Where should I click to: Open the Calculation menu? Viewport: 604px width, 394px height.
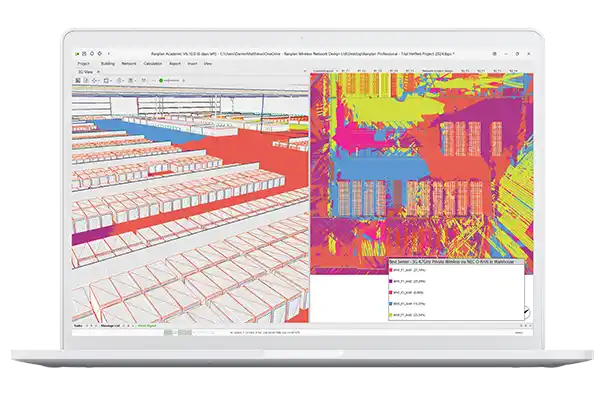[153, 64]
